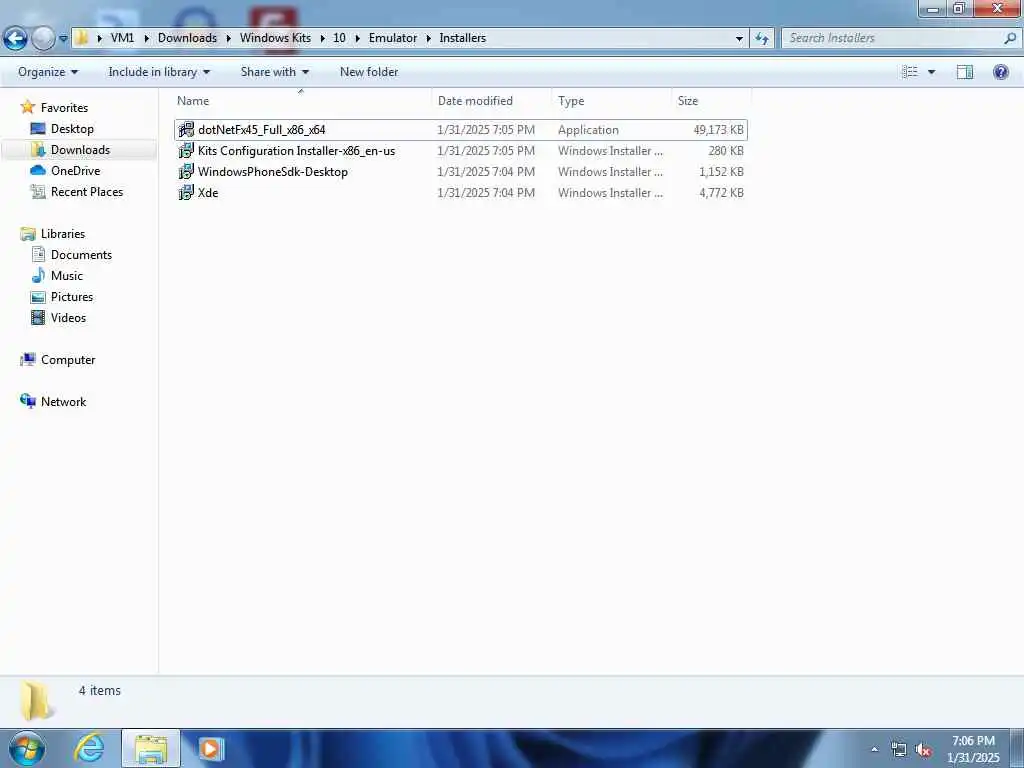The width and height of the screenshot is (1024, 768).
Task: Open the Include in library menu
Action: point(159,72)
